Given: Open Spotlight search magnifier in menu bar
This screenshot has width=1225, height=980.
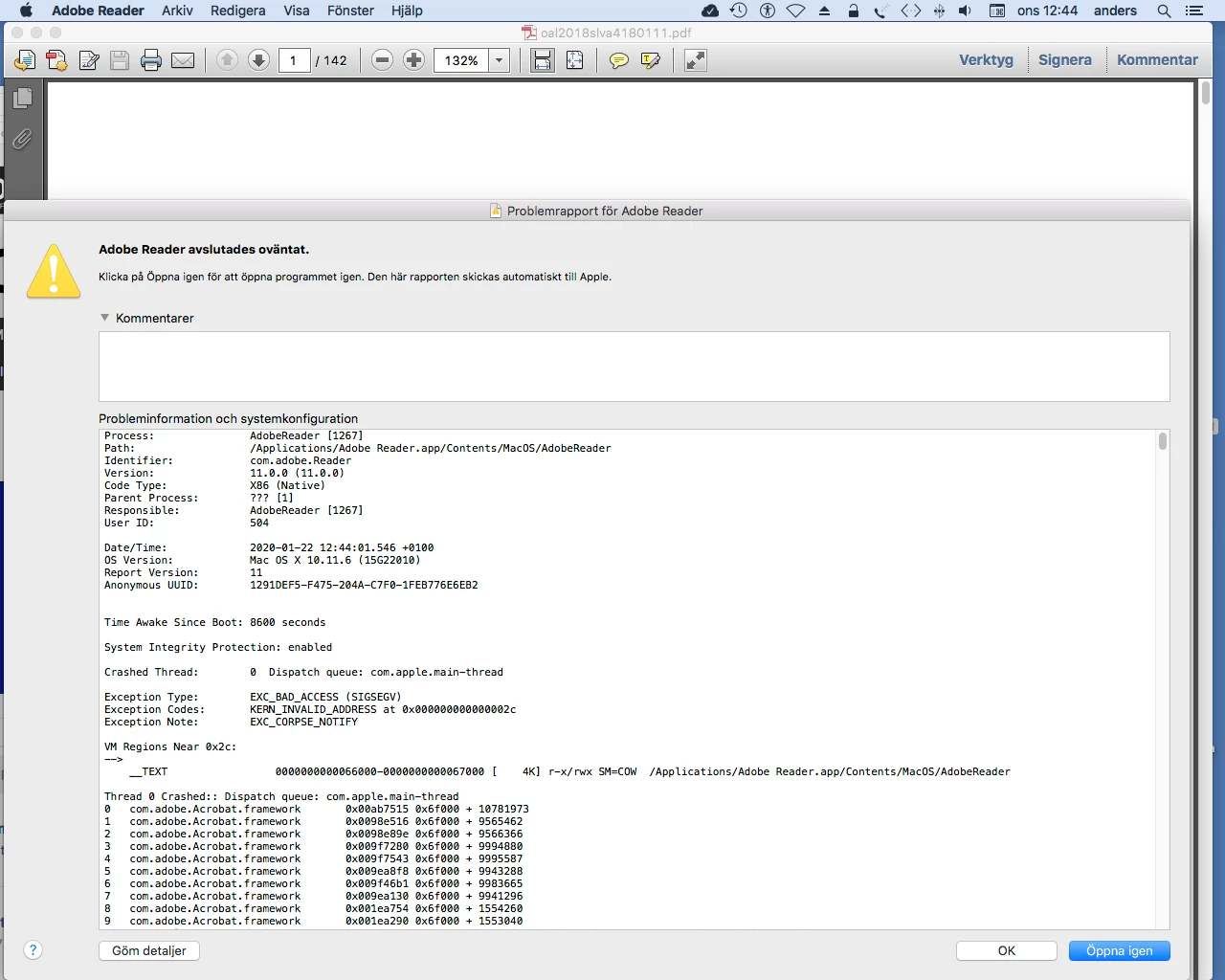Looking at the screenshot, I should pos(1164,11).
